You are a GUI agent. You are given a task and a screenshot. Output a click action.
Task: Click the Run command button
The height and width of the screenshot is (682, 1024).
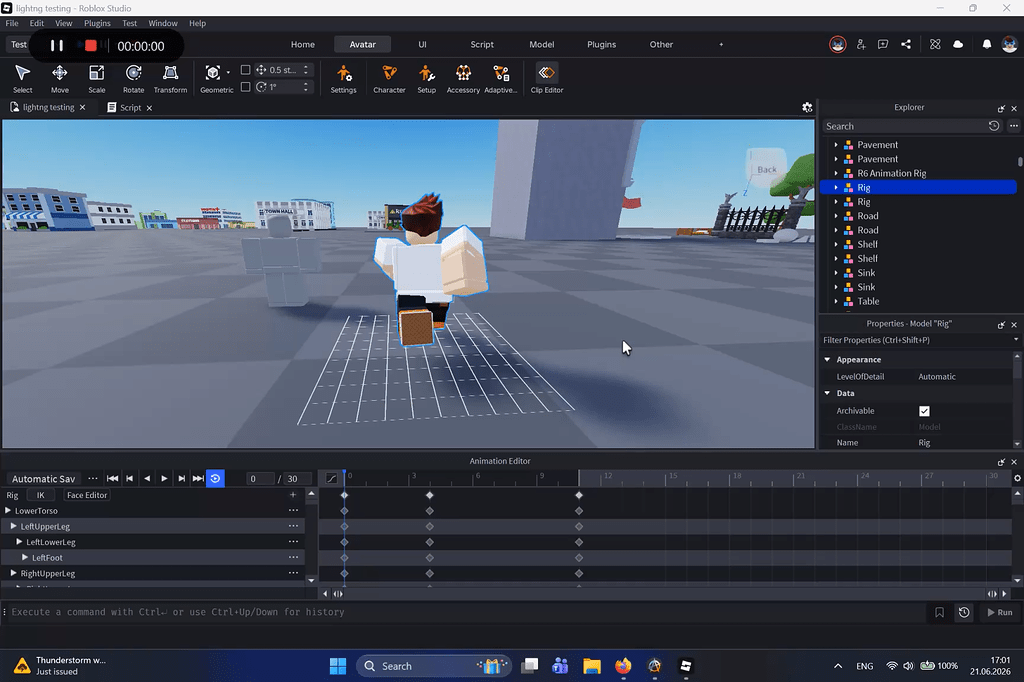999,612
